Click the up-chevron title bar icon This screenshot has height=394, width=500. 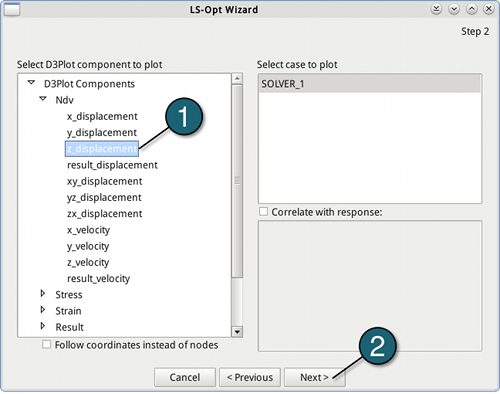[471, 9]
